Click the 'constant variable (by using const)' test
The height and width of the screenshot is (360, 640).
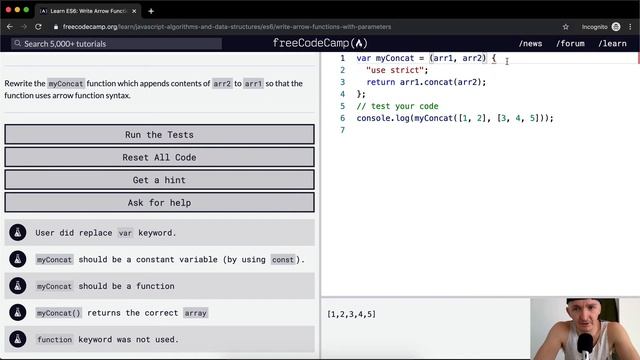160,259
